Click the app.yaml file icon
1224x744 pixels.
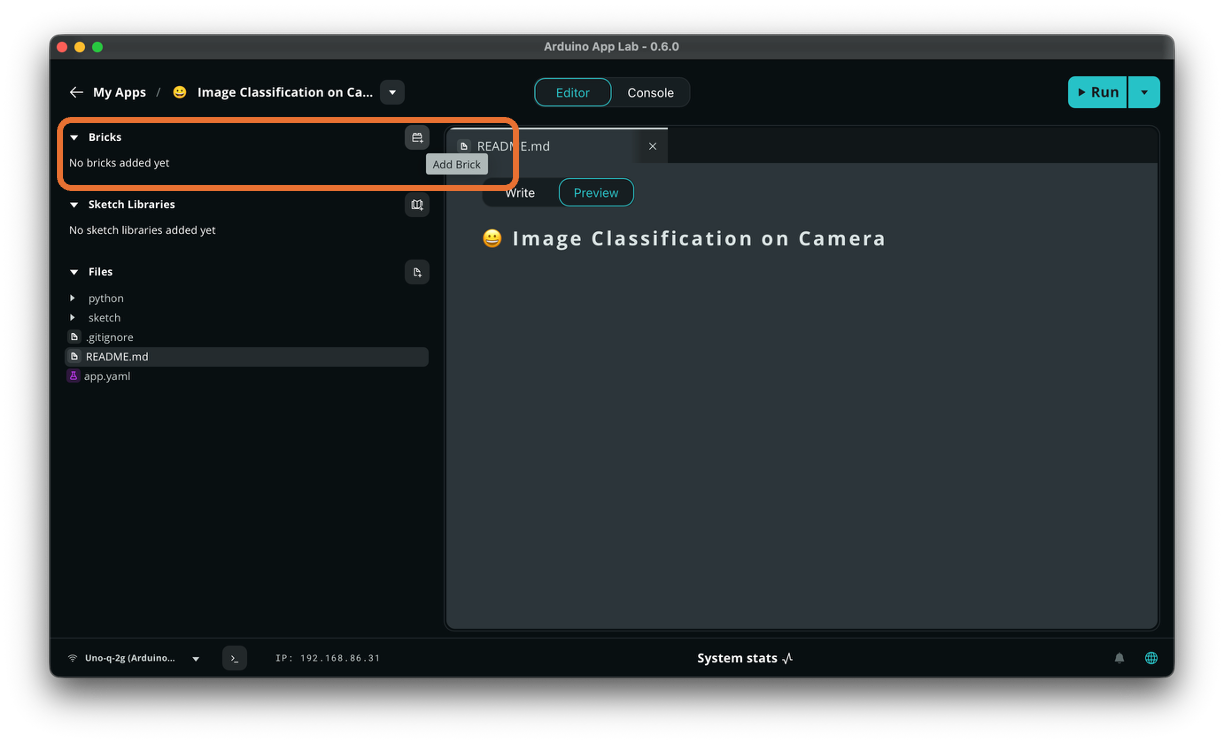73,376
